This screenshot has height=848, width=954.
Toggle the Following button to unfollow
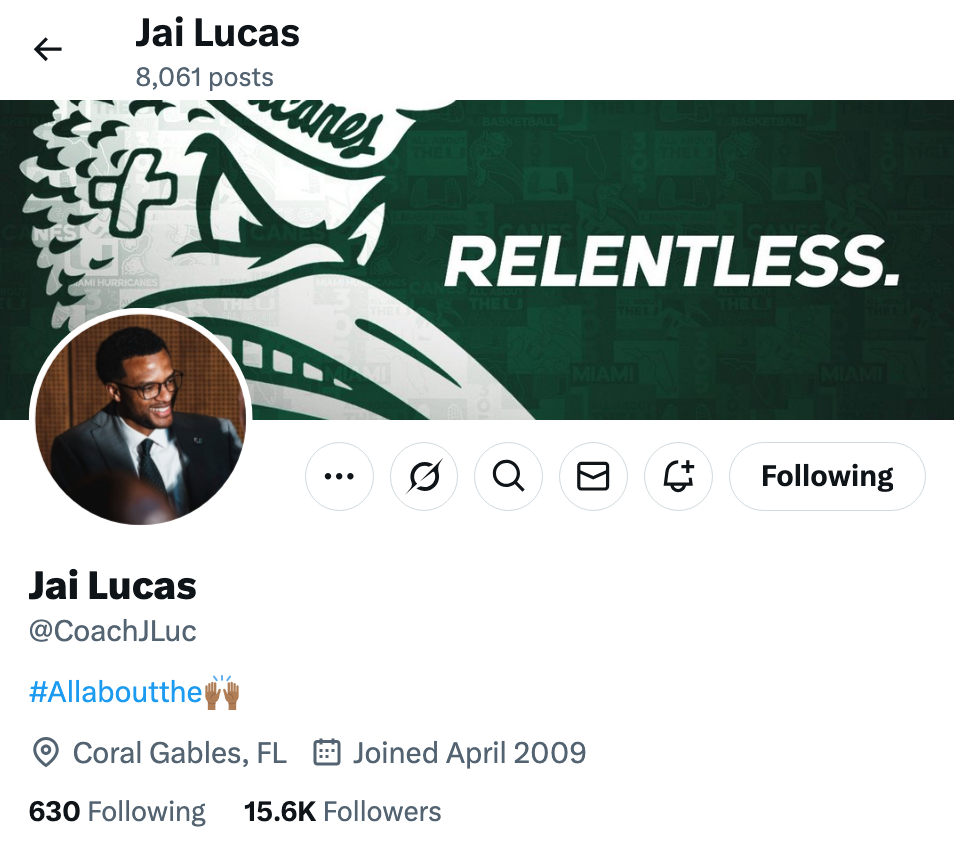[827, 476]
